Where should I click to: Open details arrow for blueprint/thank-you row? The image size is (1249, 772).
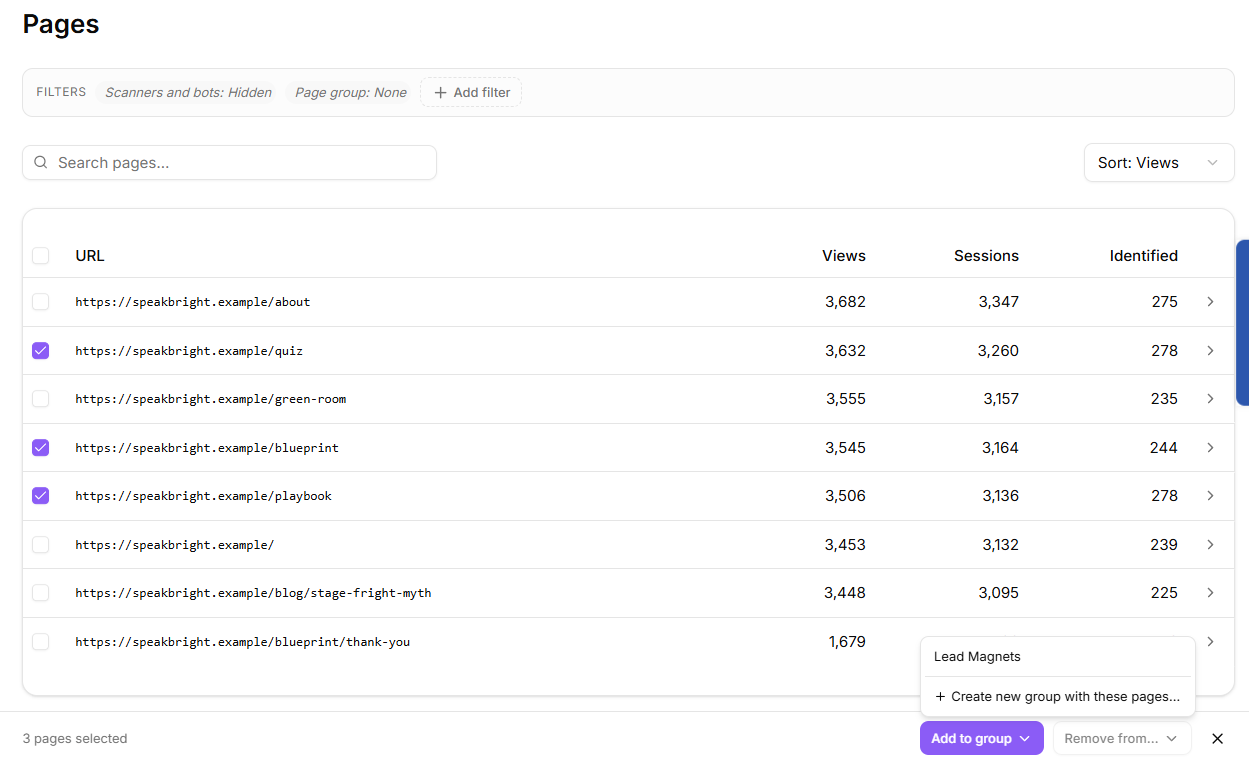click(x=1210, y=642)
